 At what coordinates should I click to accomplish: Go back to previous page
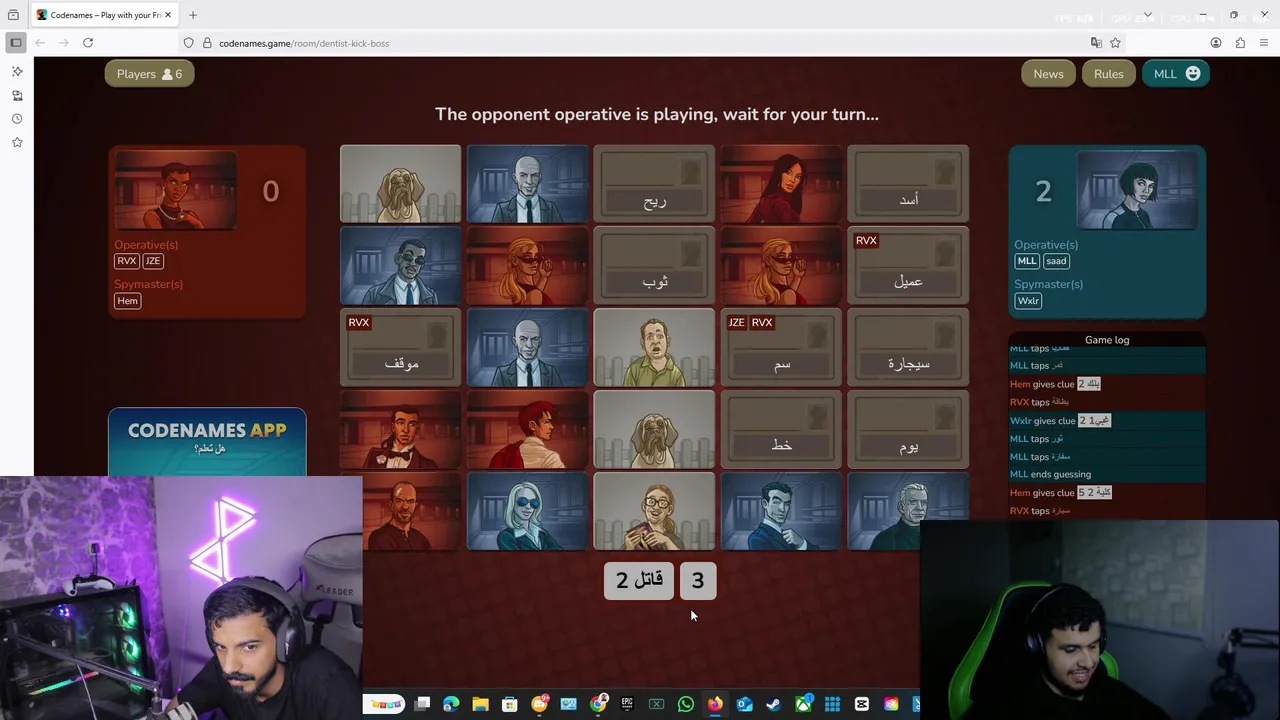(40, 43)
